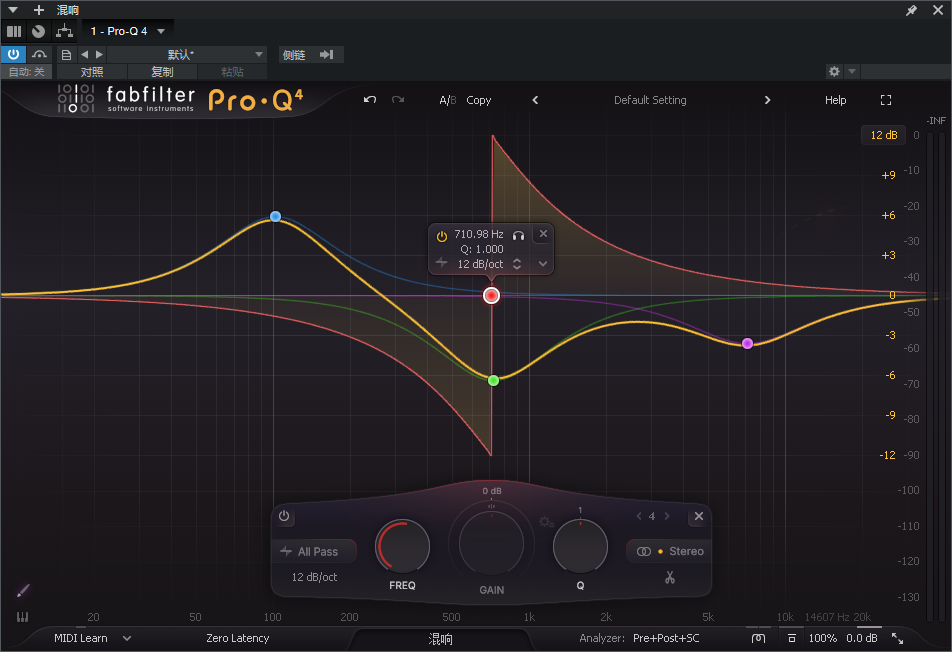Click the undo arrow icon
This screenshot has width=952, height=652.
click(369, 100)
